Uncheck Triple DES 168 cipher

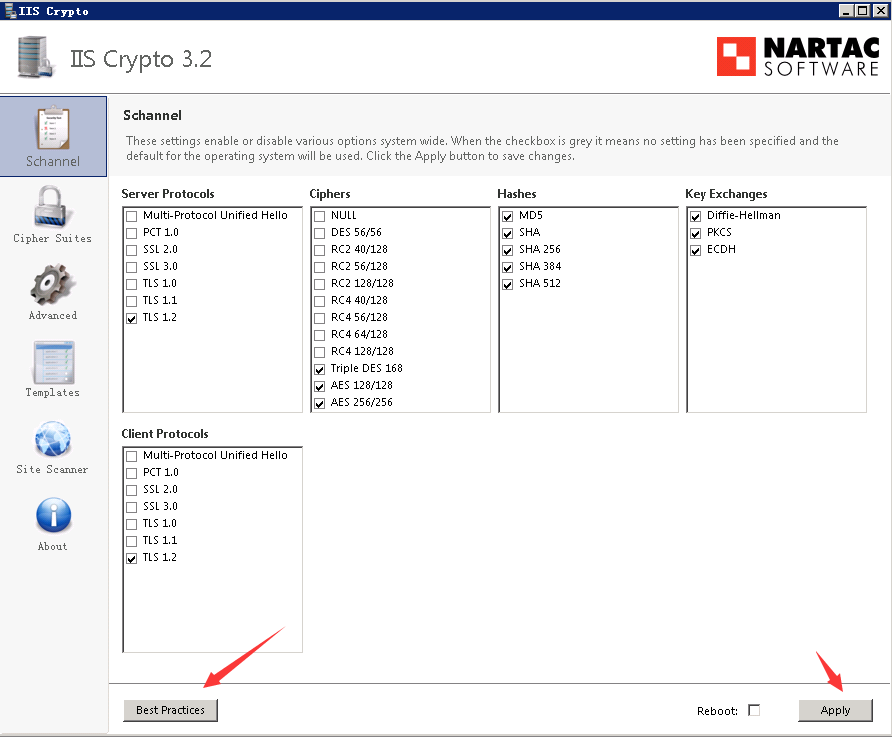[320, 368]
